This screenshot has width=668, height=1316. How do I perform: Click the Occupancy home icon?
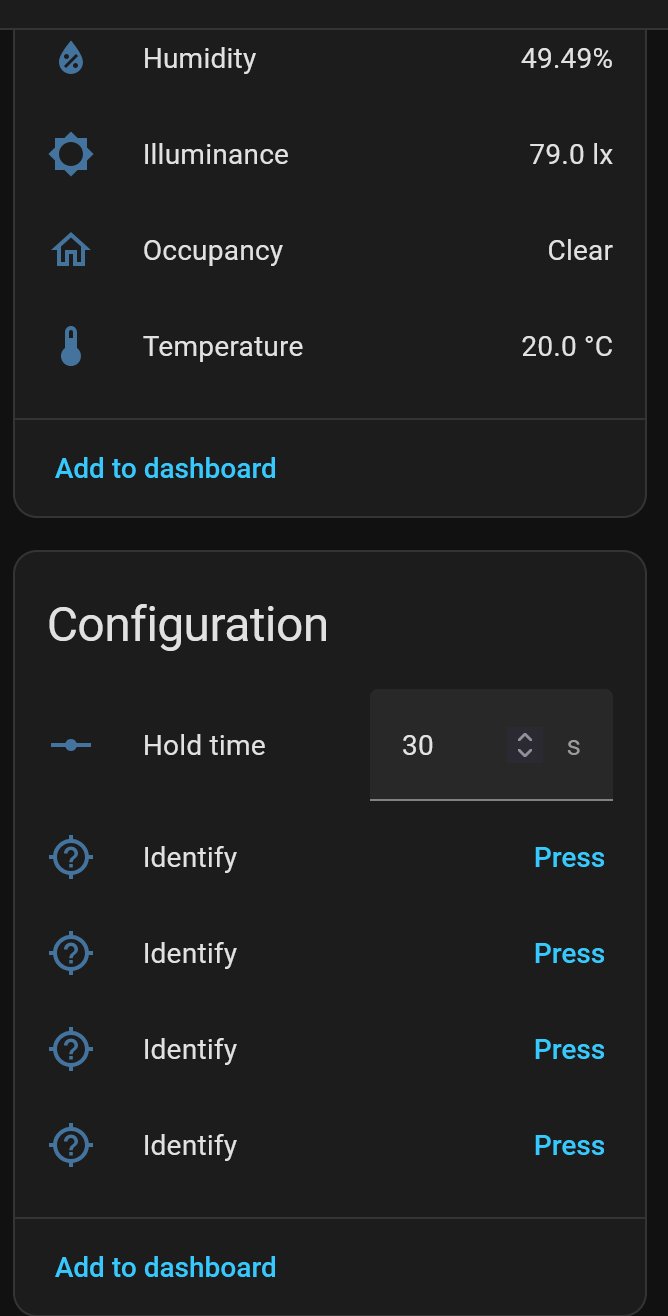coord(71,251)
